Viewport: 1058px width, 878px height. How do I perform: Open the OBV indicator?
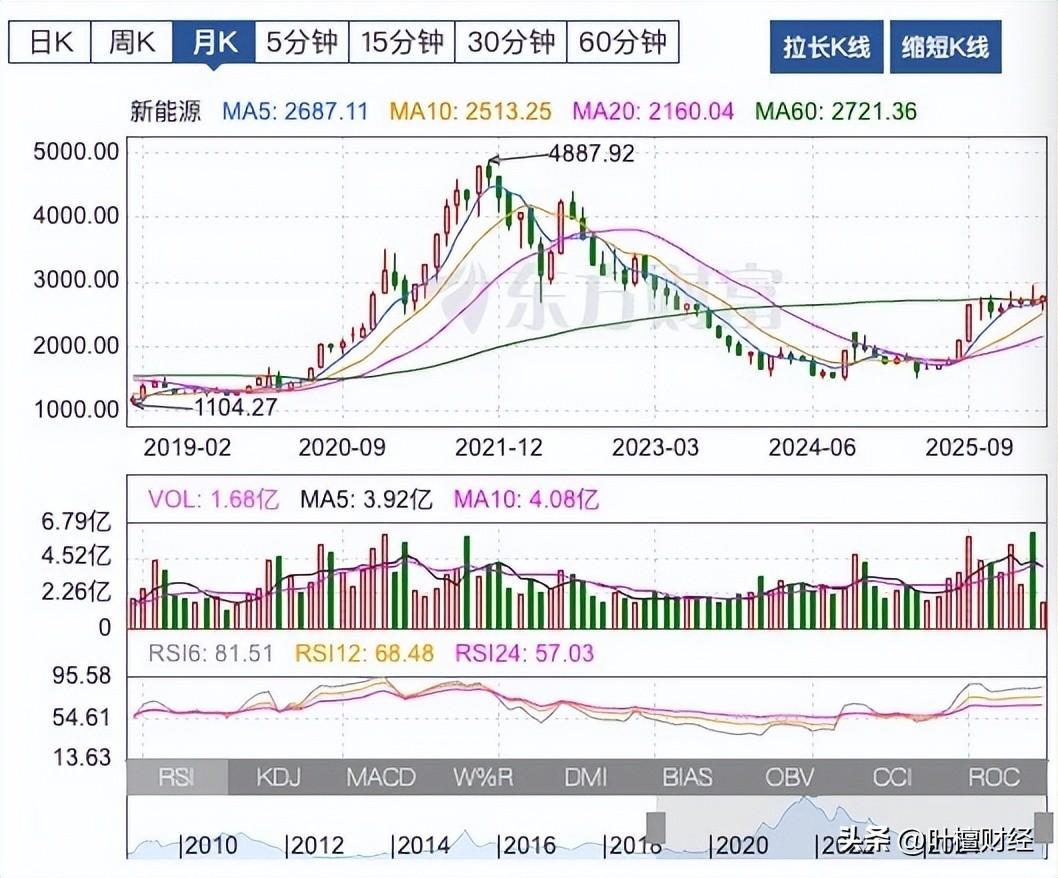(791, 777)
